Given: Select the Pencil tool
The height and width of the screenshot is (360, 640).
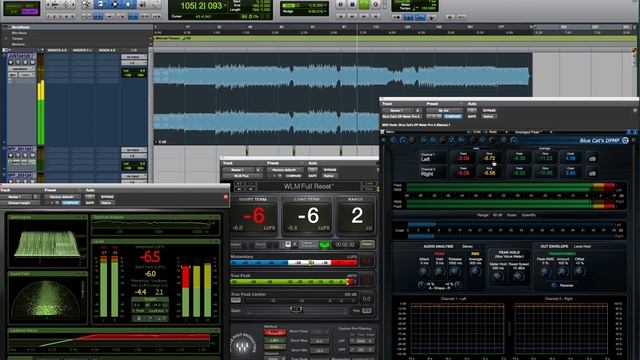Looking at the screenshot, I should (x=156, y=4).
